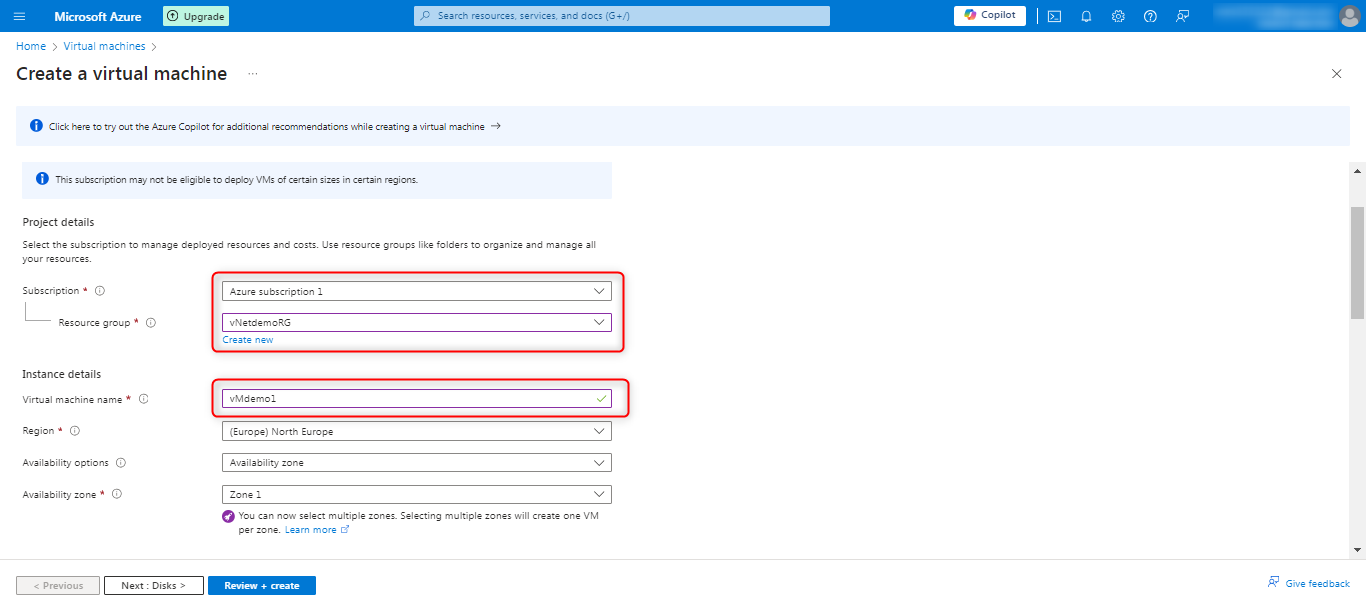Click the Copilot banner info icon

tap(36, 126)
